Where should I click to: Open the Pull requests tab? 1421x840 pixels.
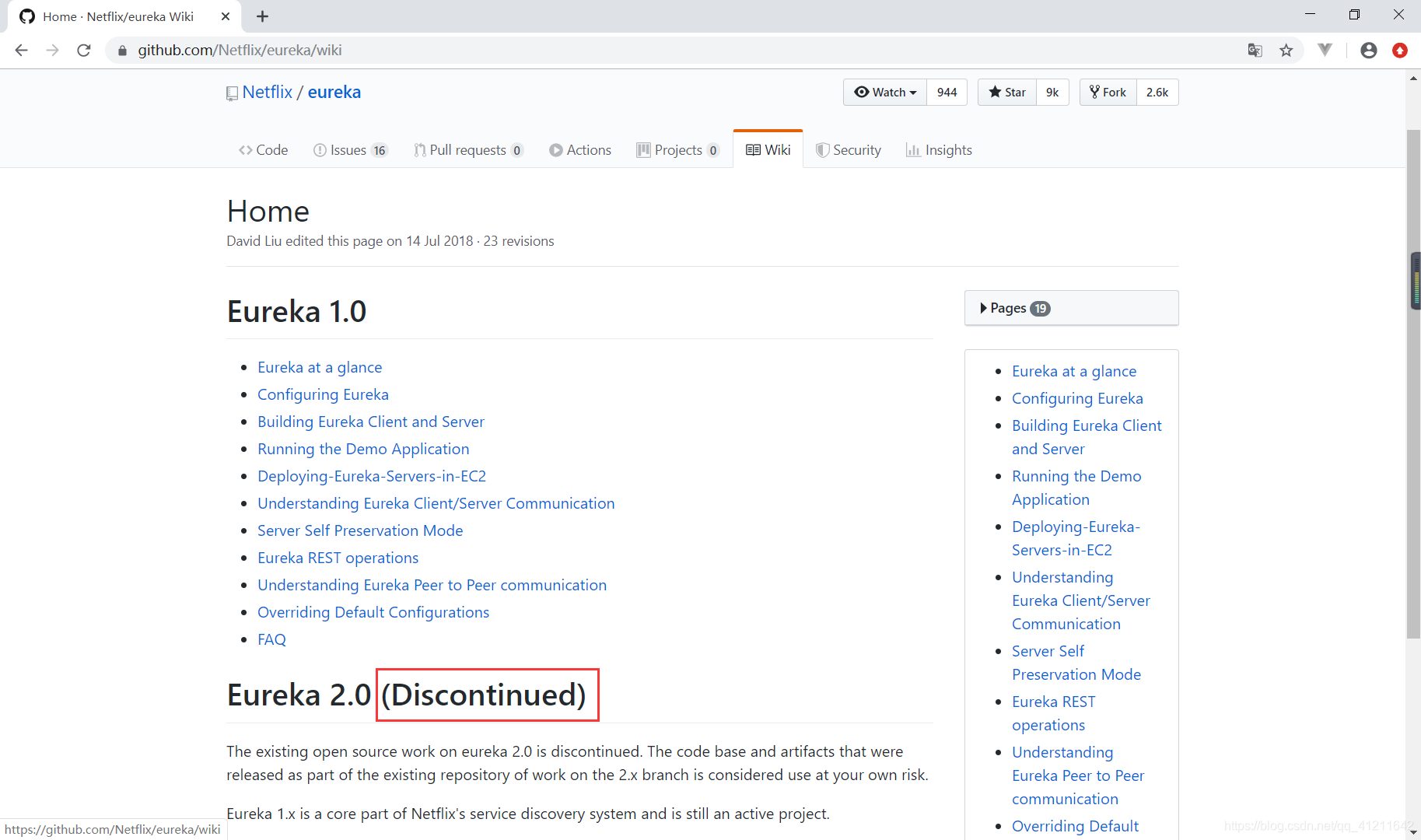click(468, 150)
